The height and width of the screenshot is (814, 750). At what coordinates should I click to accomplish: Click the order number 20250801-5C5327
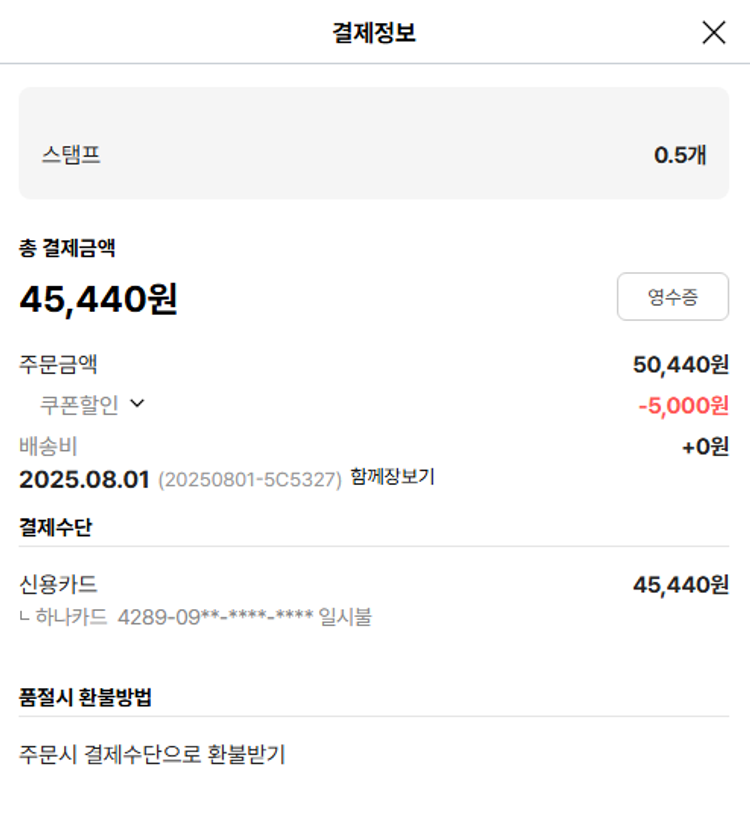[x=250, y=479]
